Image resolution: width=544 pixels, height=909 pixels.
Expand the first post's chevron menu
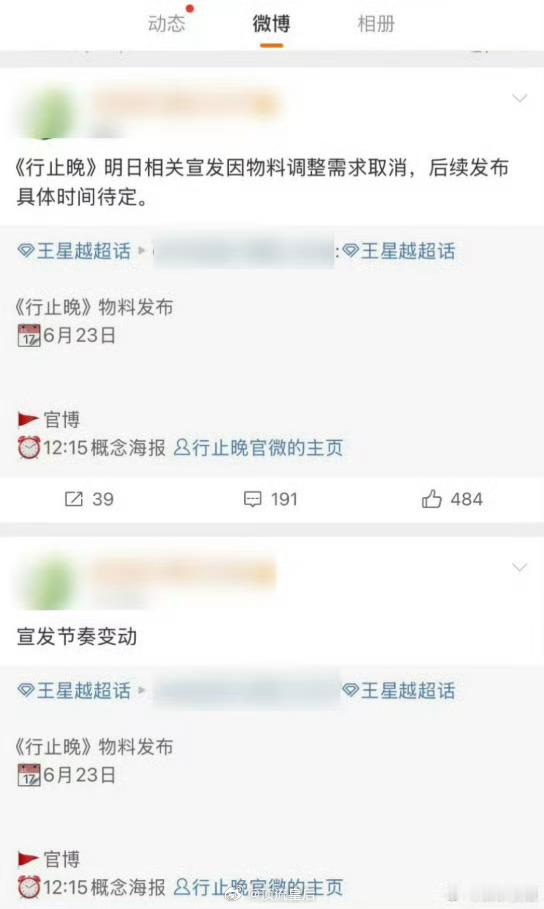point(520,98)
